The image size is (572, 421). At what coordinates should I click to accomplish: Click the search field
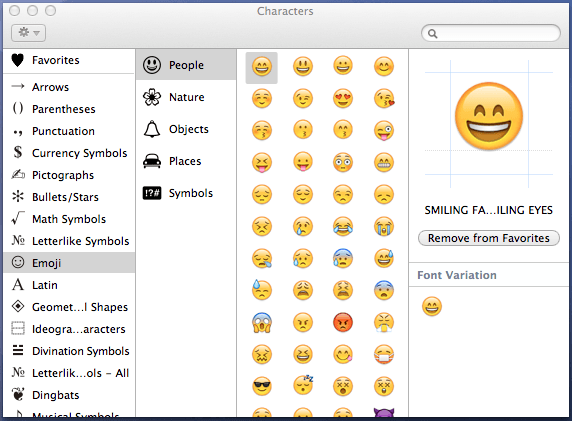tap(491, 34)
